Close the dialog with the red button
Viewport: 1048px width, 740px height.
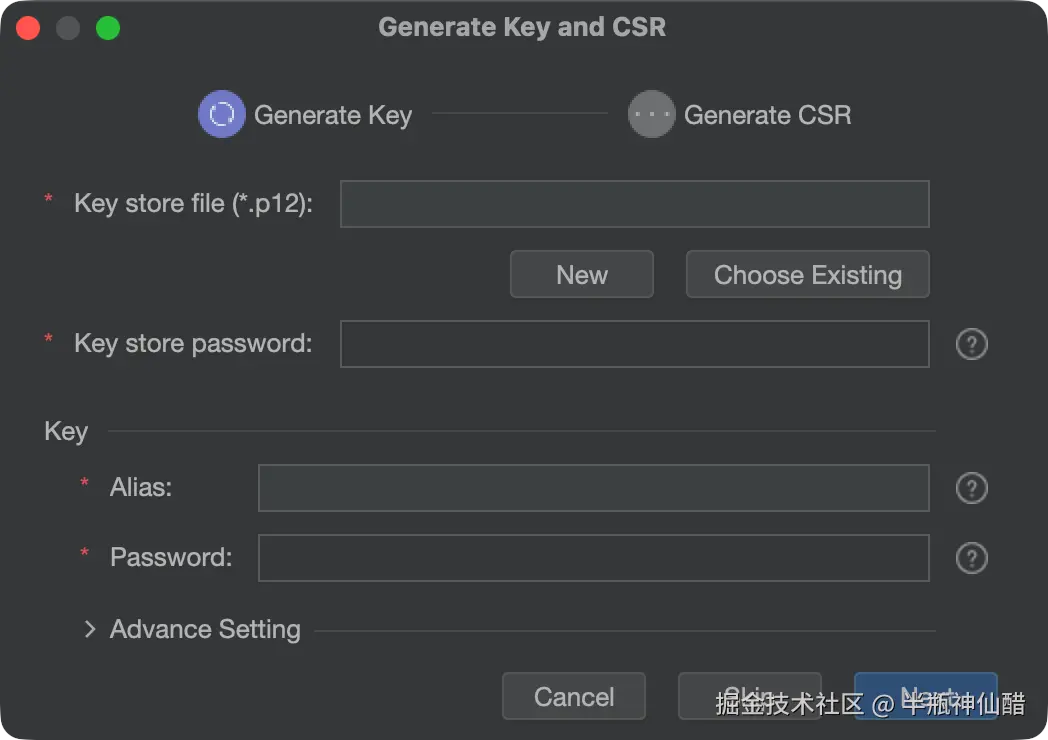click(28, 28)
